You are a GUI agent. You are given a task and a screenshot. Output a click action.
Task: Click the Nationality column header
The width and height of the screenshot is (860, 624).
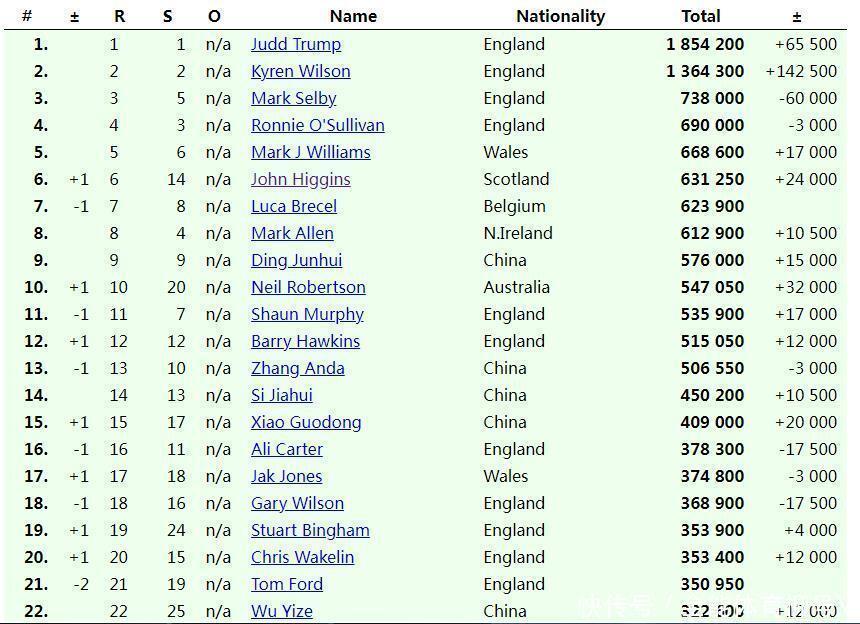[560, 16]
